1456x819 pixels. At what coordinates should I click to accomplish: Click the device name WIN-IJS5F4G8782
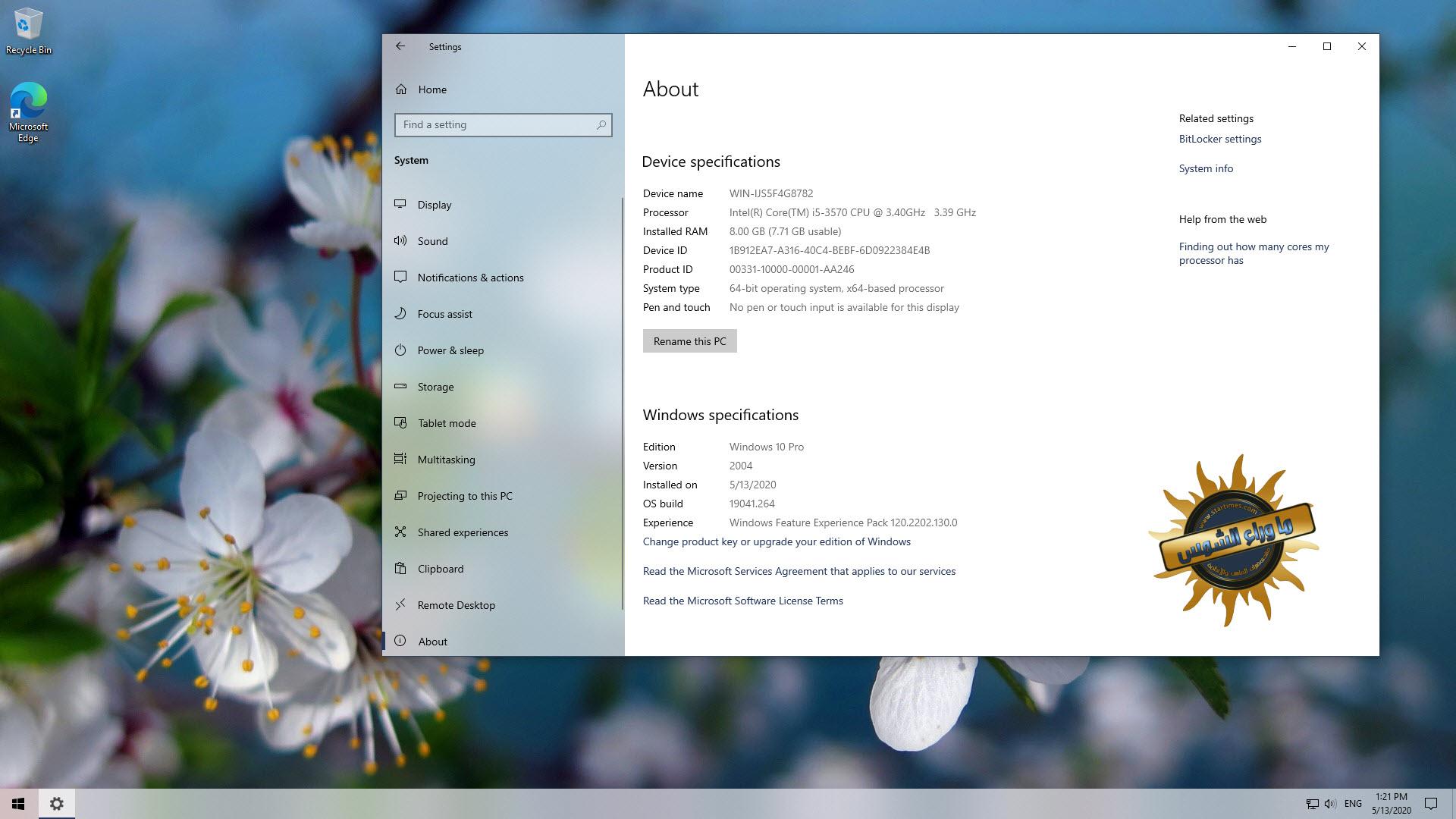click(770, 193)
